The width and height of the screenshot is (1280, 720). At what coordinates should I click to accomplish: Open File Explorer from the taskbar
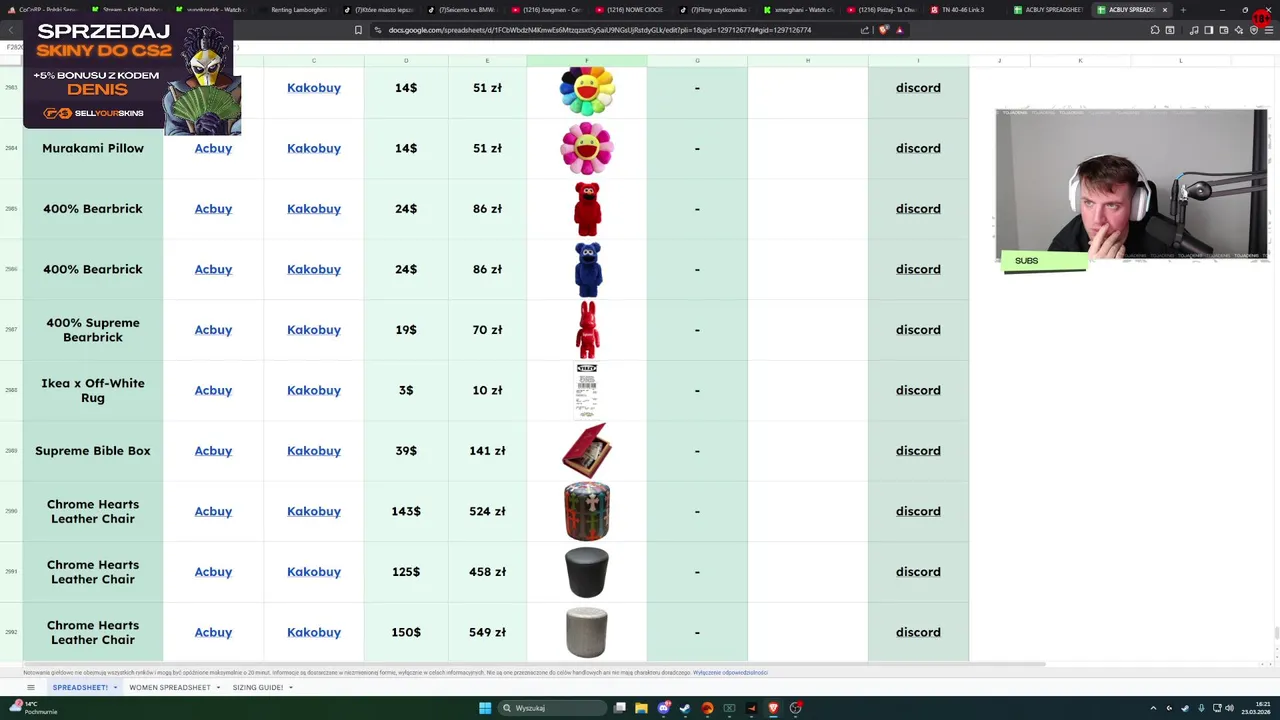tap(642, 708)
